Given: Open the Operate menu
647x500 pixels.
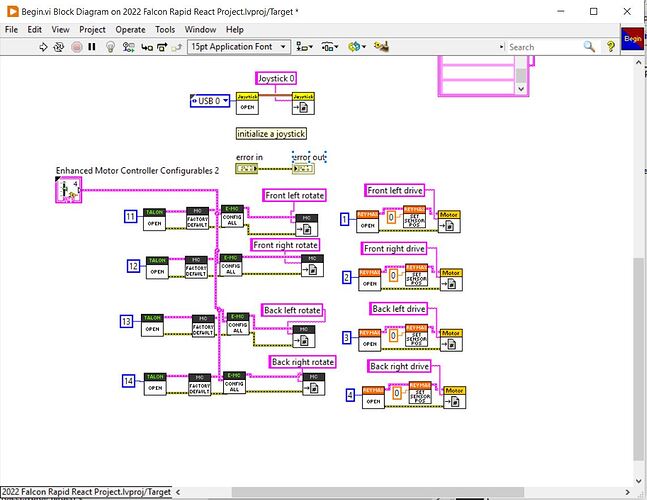Looking at the screenshot, I should 130,30.
